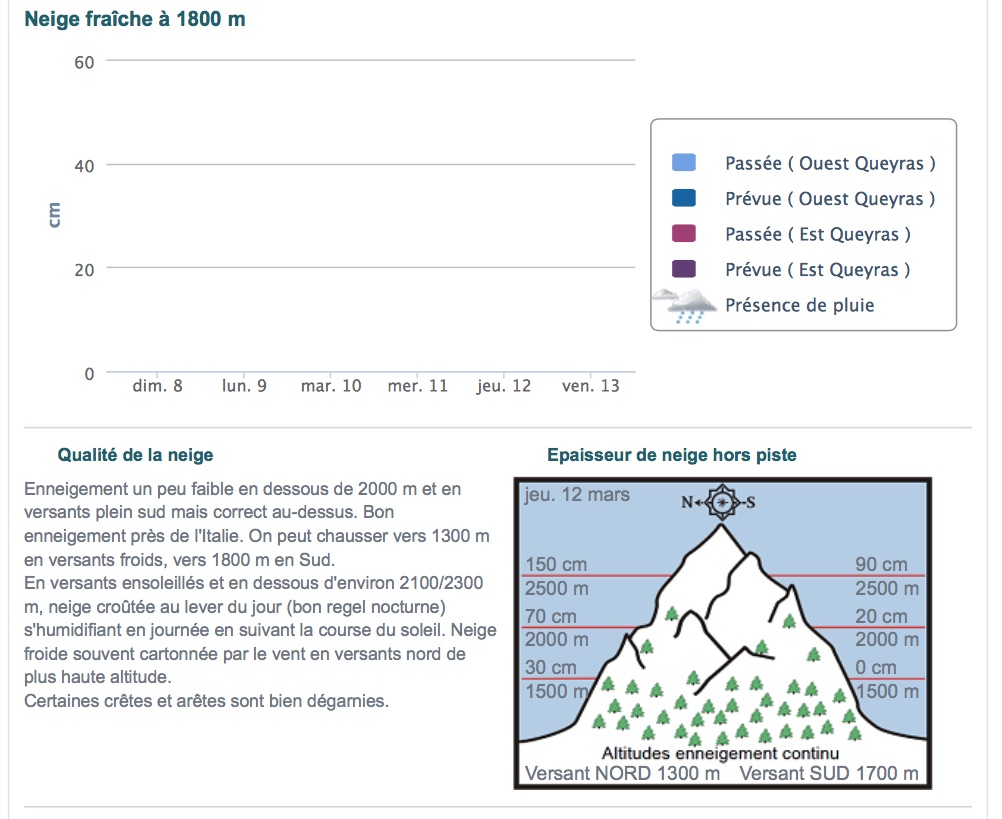
Task: Click 'Certaines crêtes et arêtes sont bien dégarnies.' line
Action: [206, 701]
